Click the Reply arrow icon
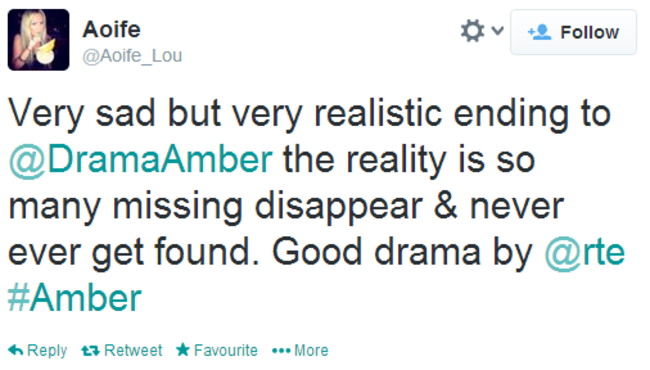Screen dimensions: 650x370 pos(16,351)
